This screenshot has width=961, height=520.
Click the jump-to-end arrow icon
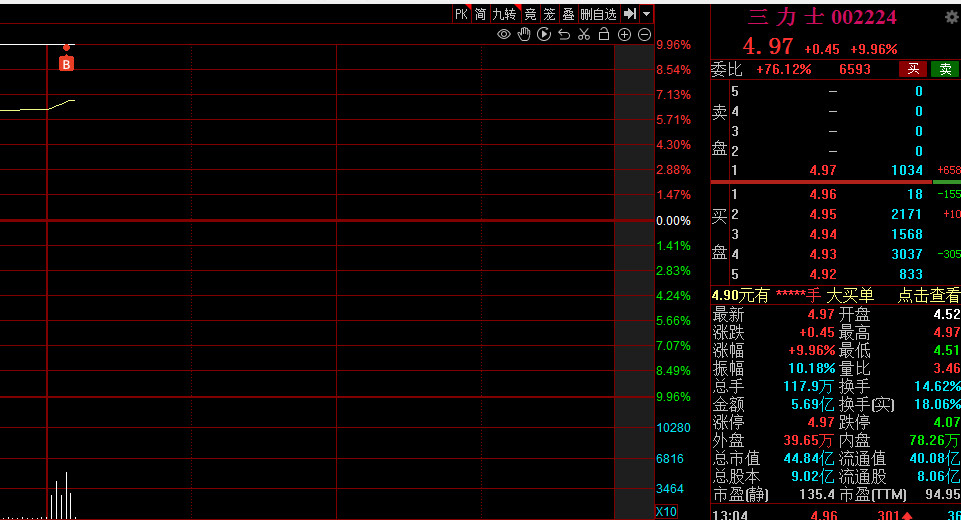click(629, 13)
